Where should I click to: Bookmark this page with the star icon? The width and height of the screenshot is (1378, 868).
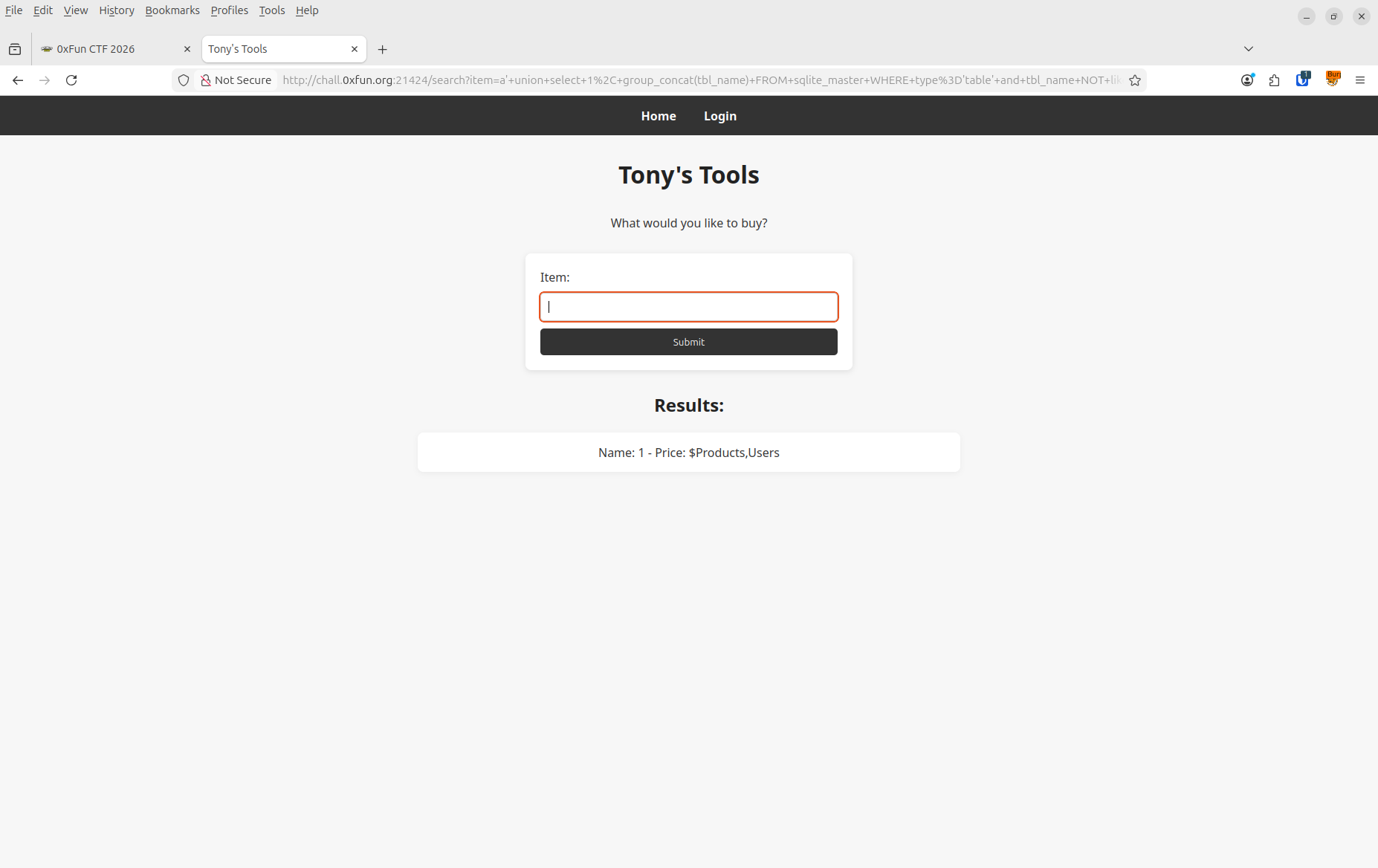coord(1135,80)
